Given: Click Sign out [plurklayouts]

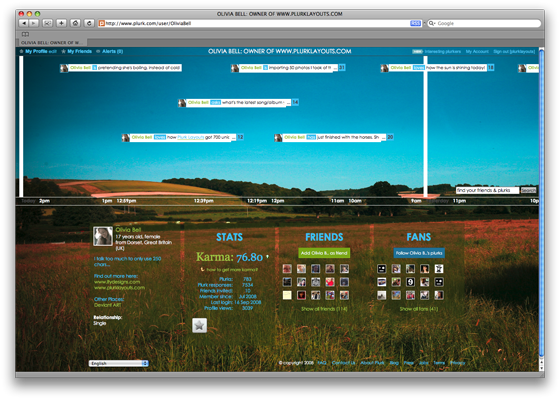Looking at the screenshot, I should tap(514, 51).
